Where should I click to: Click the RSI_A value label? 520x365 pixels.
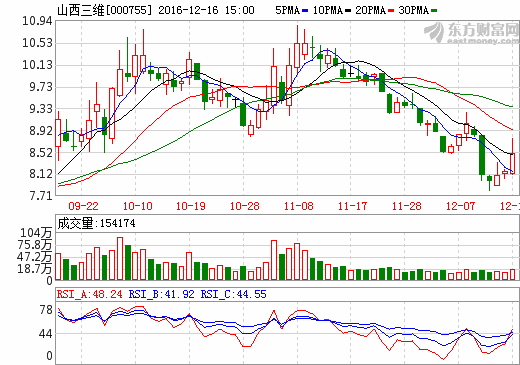point(90,294)
